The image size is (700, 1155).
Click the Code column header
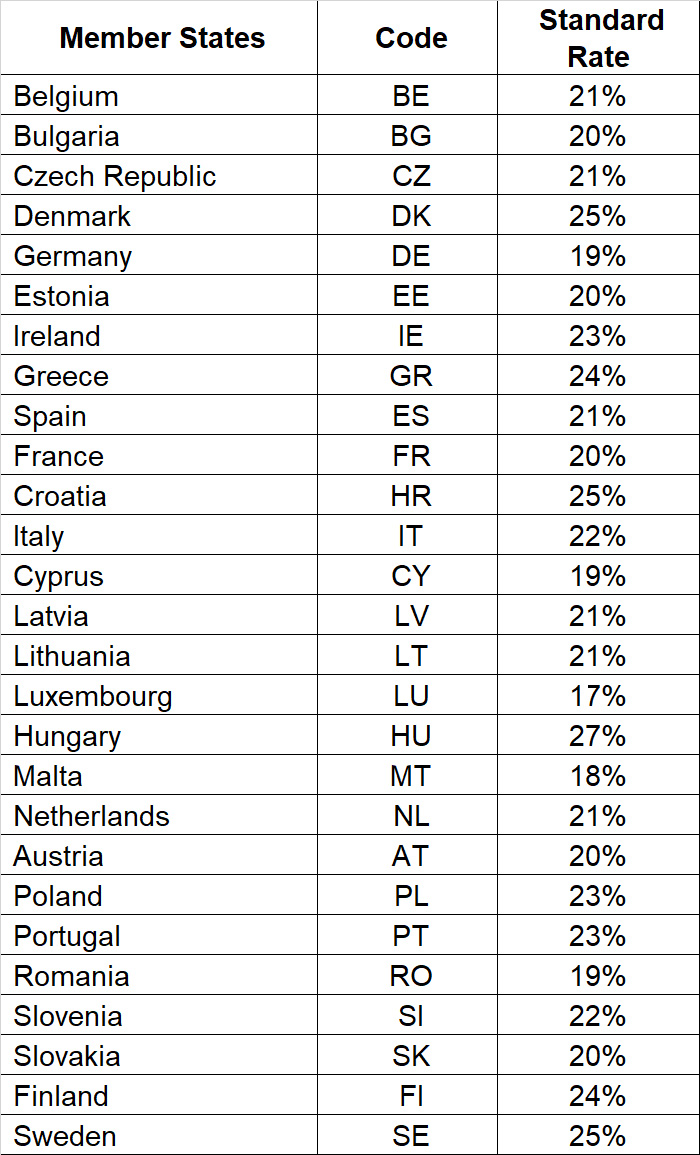click(x=411, y=38)
